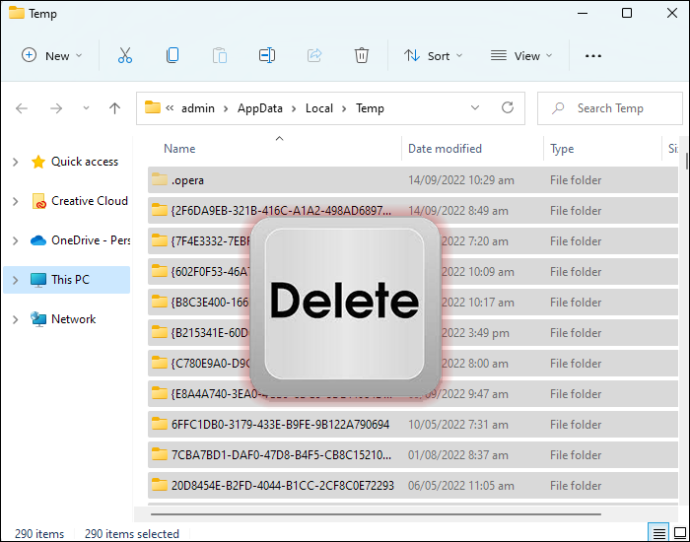Click date 06/05/2022 11:05 am cell

click(461, 486)
